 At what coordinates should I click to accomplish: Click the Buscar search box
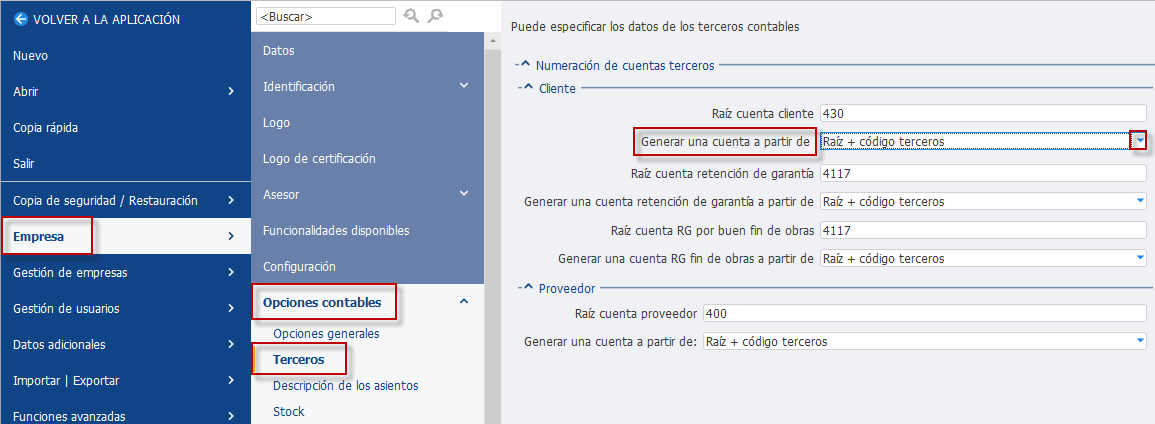coord(326,16)
